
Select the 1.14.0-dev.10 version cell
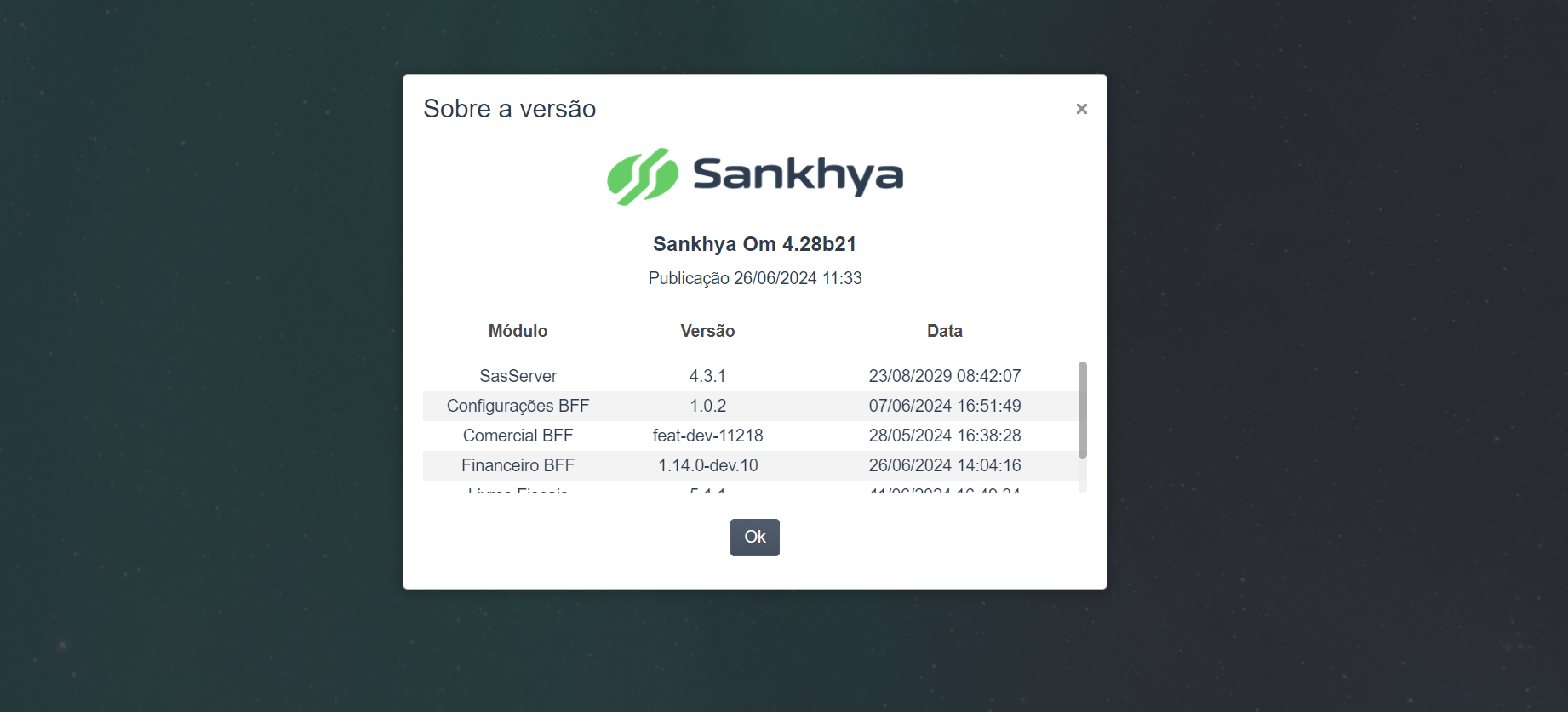pyautogui.click(x=709, y=465)
